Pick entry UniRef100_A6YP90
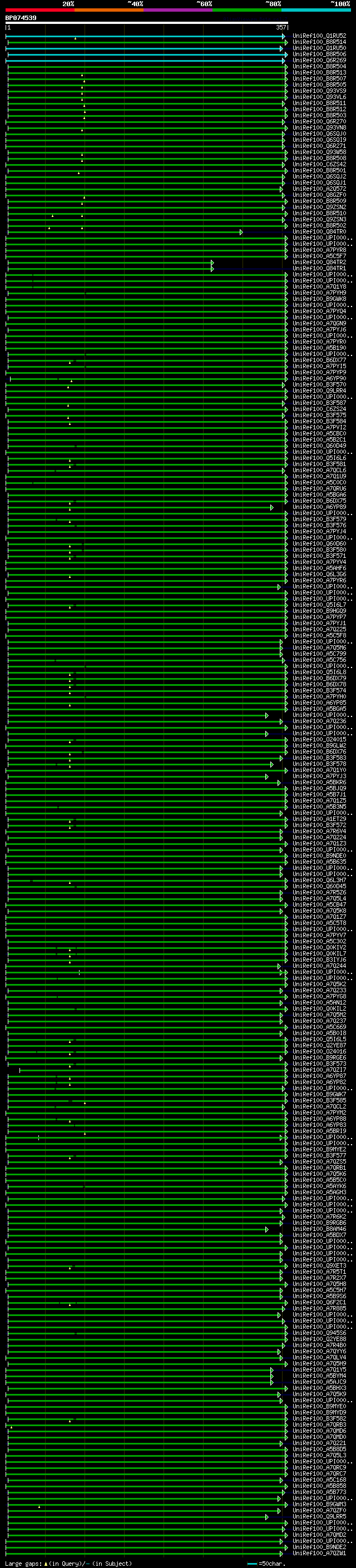The image size is (356, 1568). pyautogui.click(x=319, y=379)
